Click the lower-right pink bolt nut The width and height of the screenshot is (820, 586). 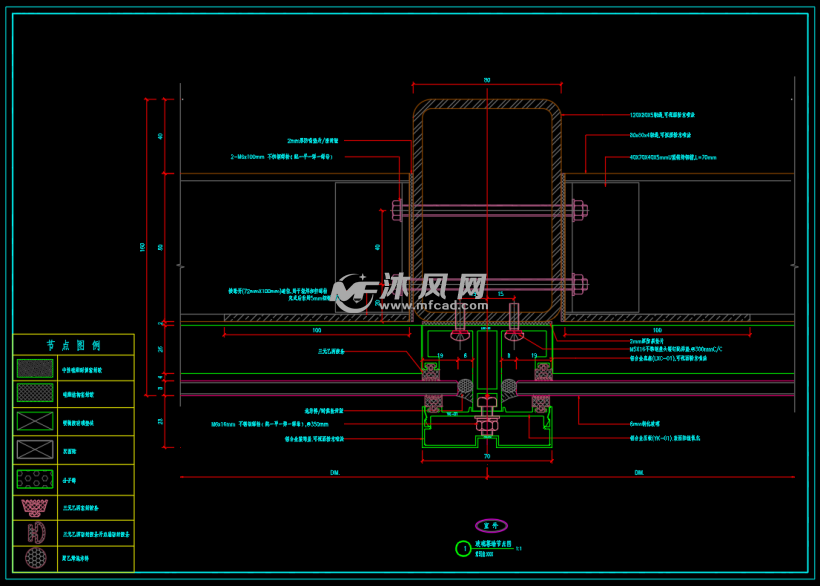point(579,285)
